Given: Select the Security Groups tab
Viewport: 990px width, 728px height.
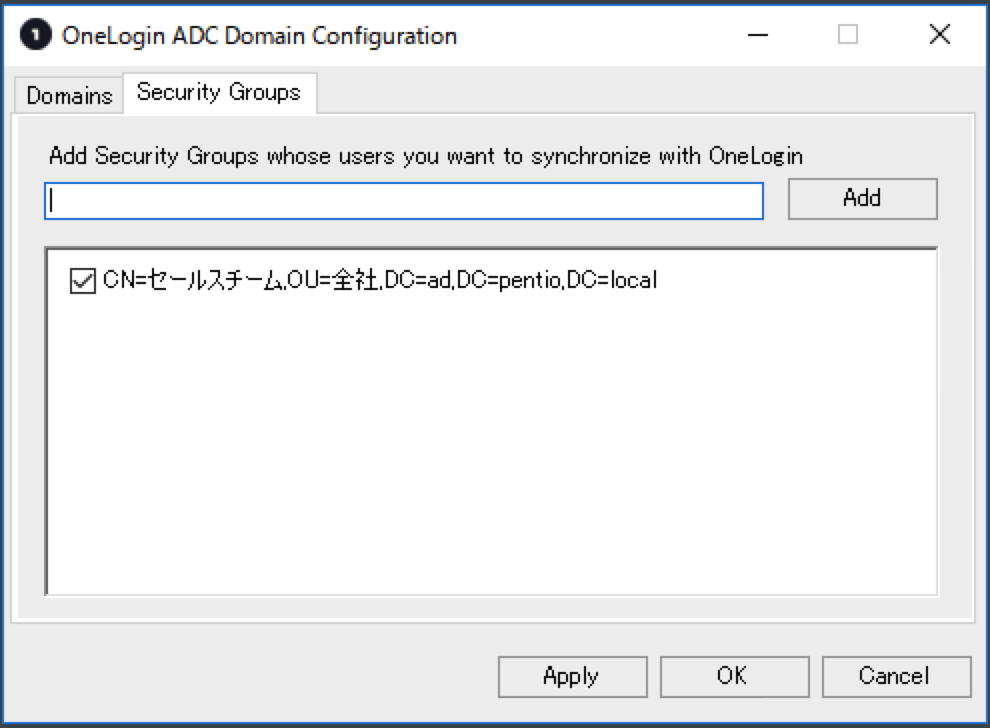Looking at the screenshot, I should 219,92.
